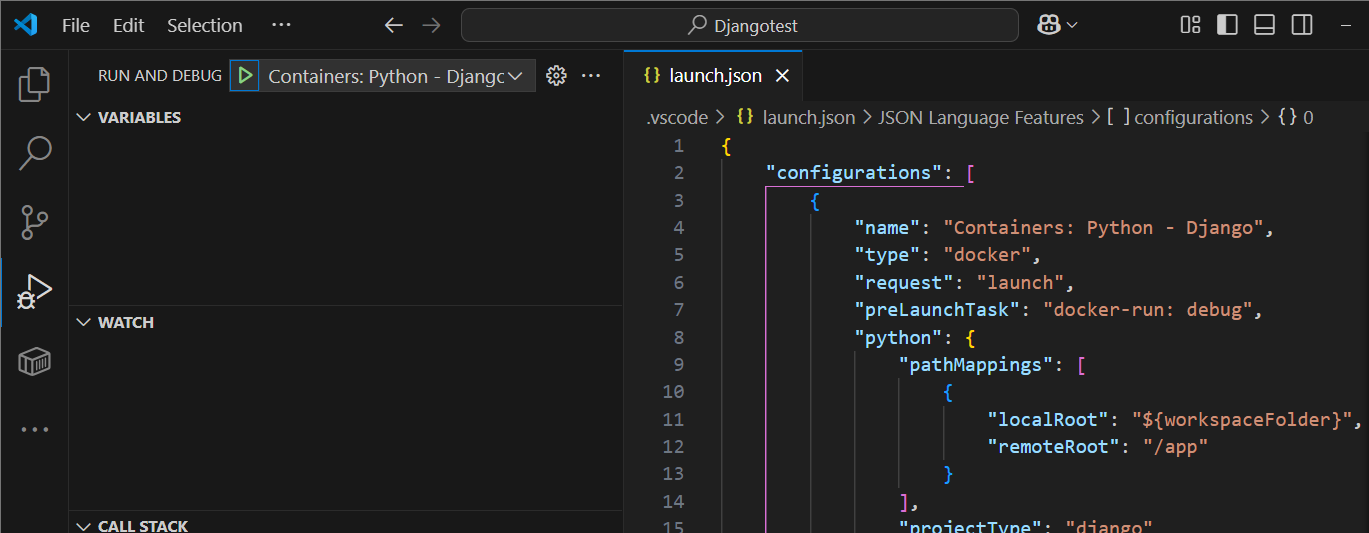1369x533 pixels.
Task: Open the Containers view icon
Action: pos(34,361)
